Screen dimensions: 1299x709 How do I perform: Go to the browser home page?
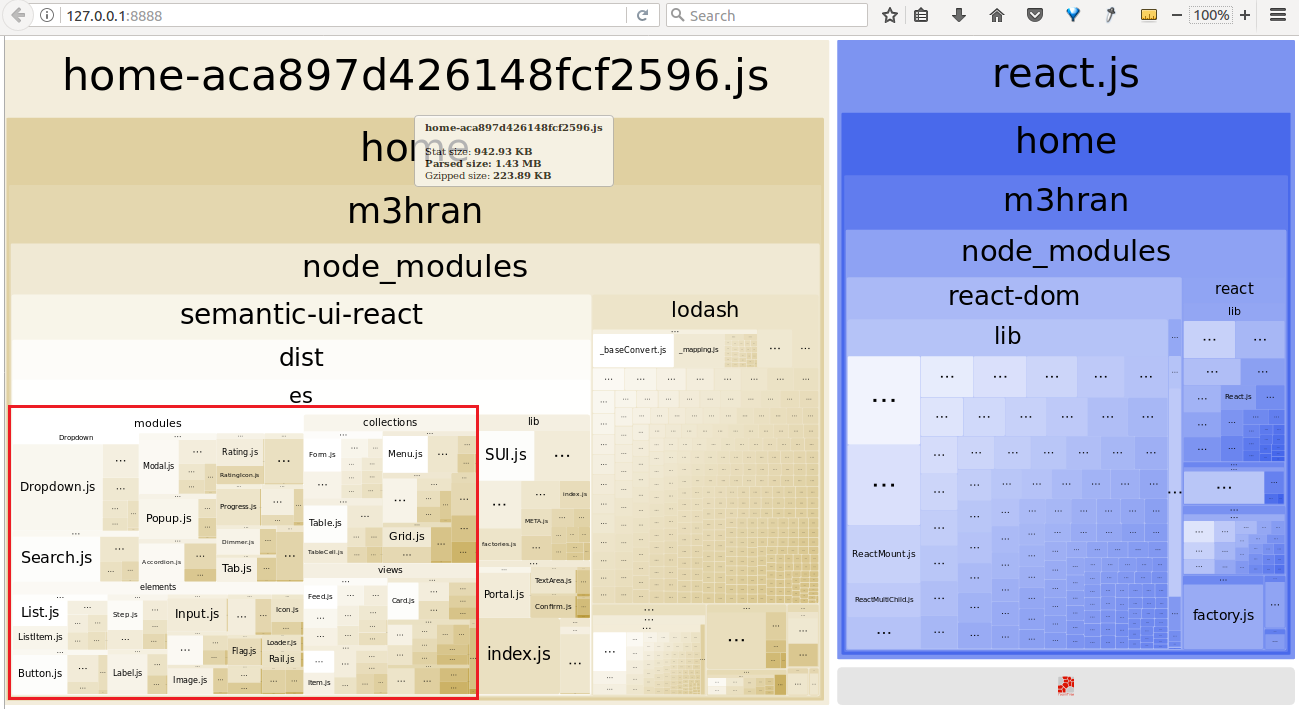[996, 15]
